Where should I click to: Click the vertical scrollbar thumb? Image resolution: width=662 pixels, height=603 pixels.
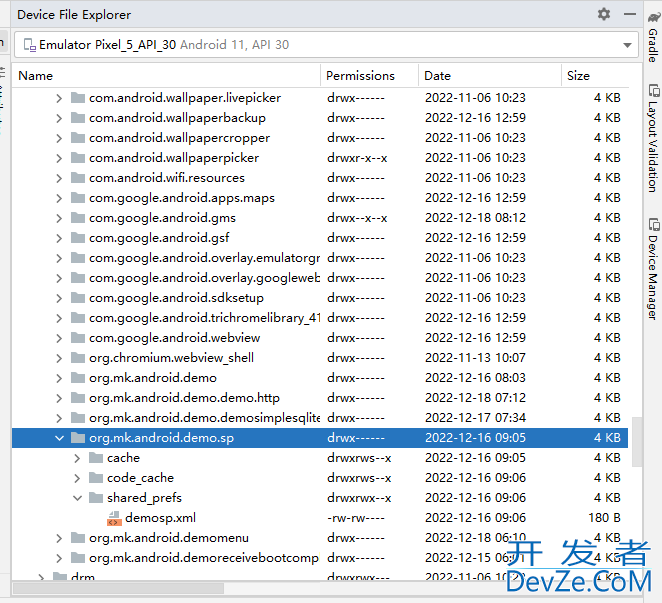pos(637,442)
